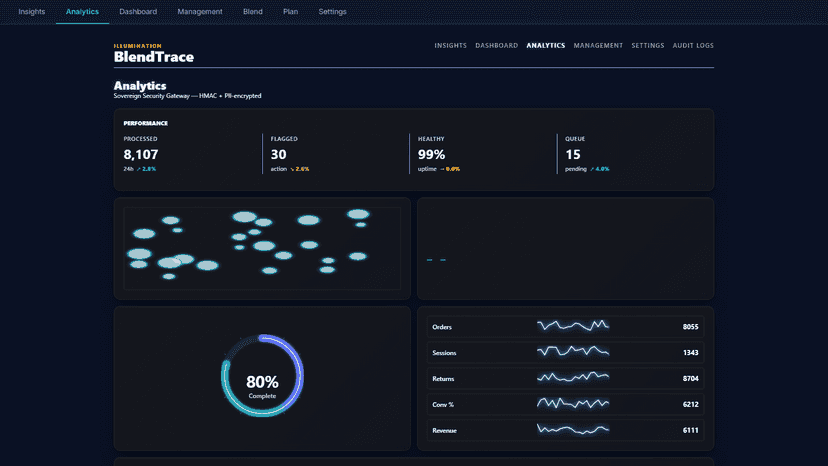Click the 80% Complete progress ring

[262, 376]
